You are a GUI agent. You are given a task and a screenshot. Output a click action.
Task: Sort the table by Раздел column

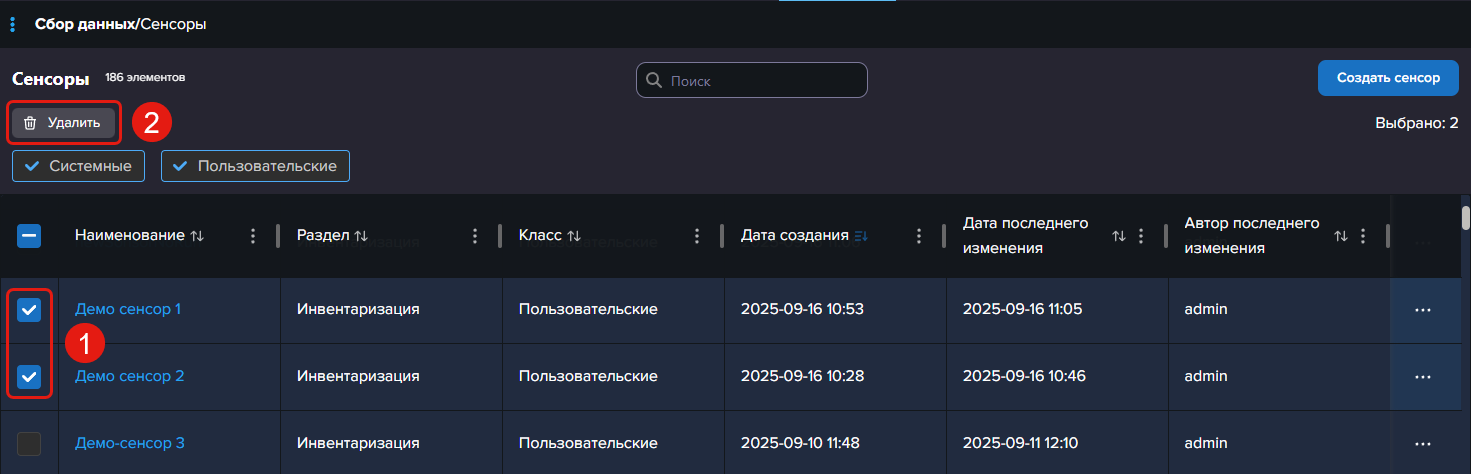point(361,236)
